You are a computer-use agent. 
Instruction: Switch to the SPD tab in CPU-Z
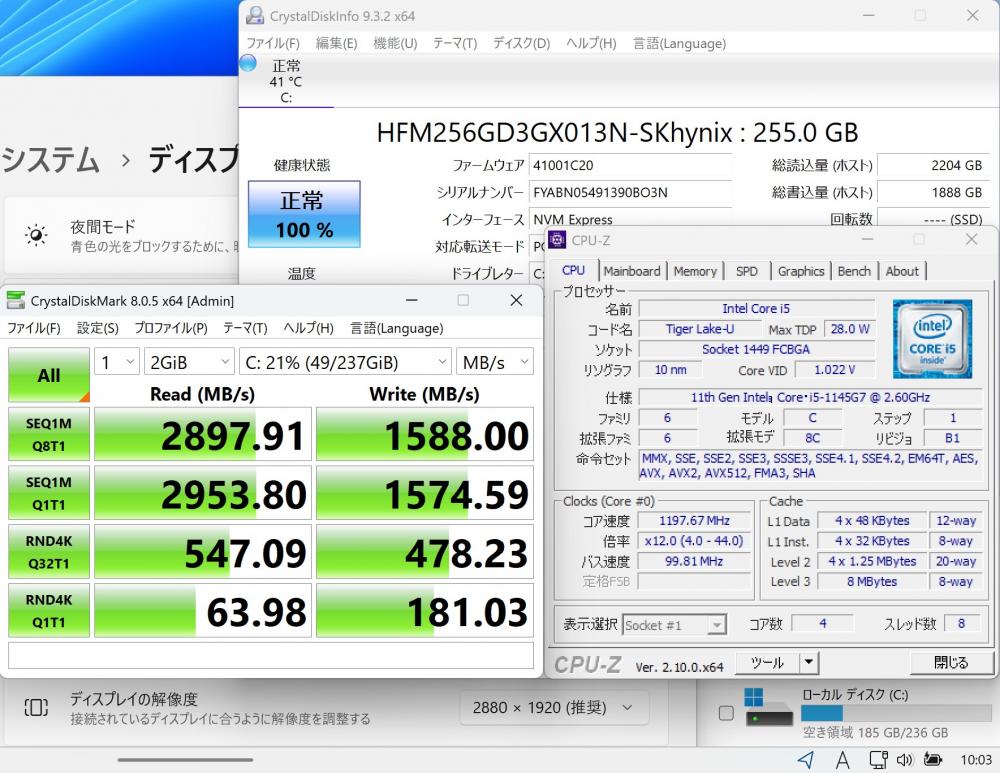(747, 271)
